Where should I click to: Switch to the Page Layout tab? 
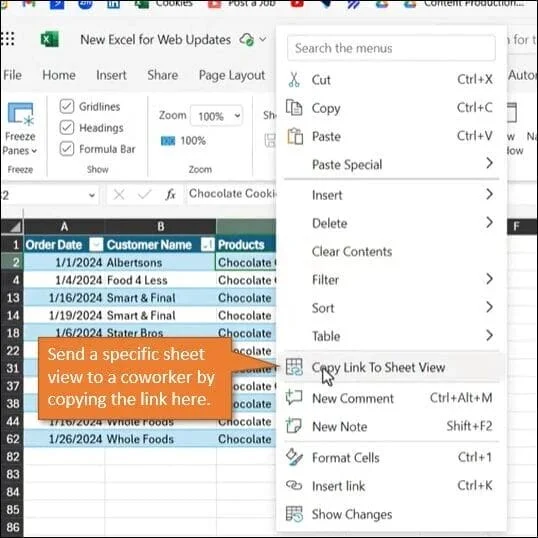232,75
